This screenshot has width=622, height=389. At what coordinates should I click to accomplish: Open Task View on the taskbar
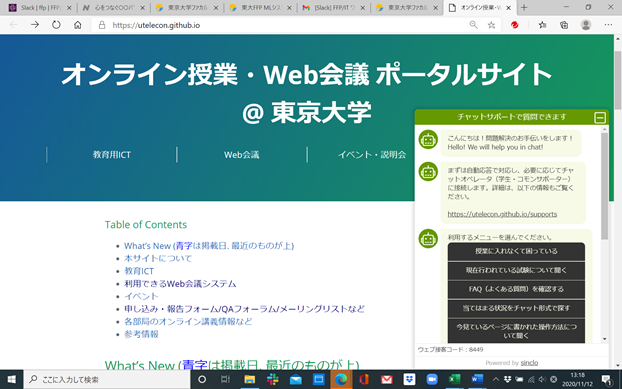pos(225,379)
